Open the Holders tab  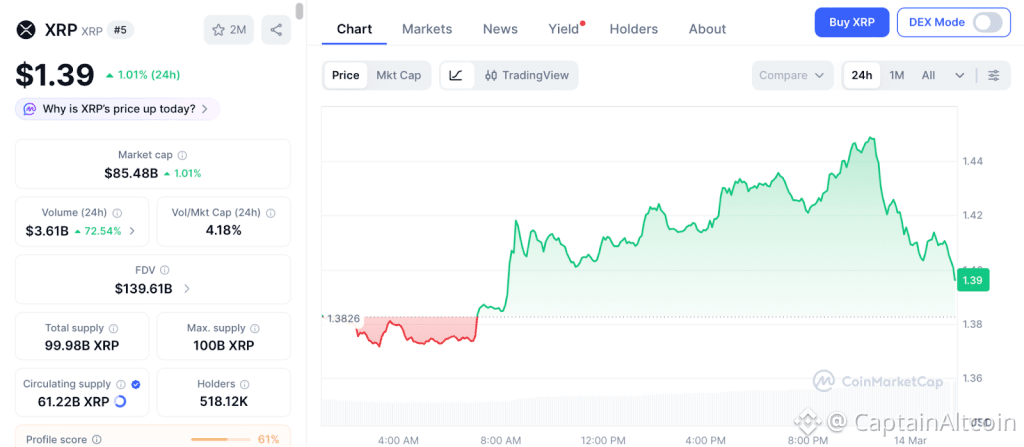click(634, 29)
